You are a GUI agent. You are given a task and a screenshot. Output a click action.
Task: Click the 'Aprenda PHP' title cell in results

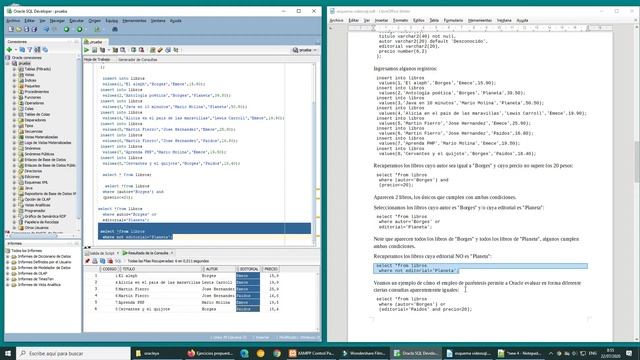coord(159,302)
